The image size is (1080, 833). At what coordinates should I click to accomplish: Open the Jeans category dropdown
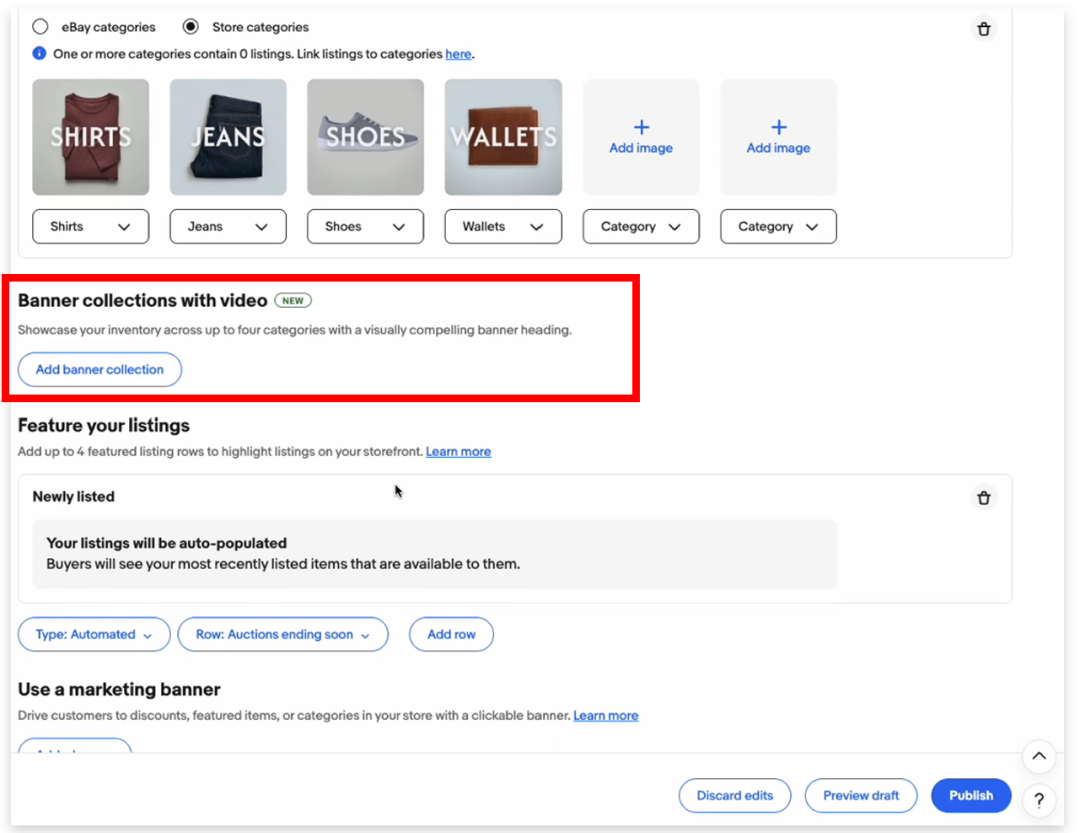pos(228,227)
